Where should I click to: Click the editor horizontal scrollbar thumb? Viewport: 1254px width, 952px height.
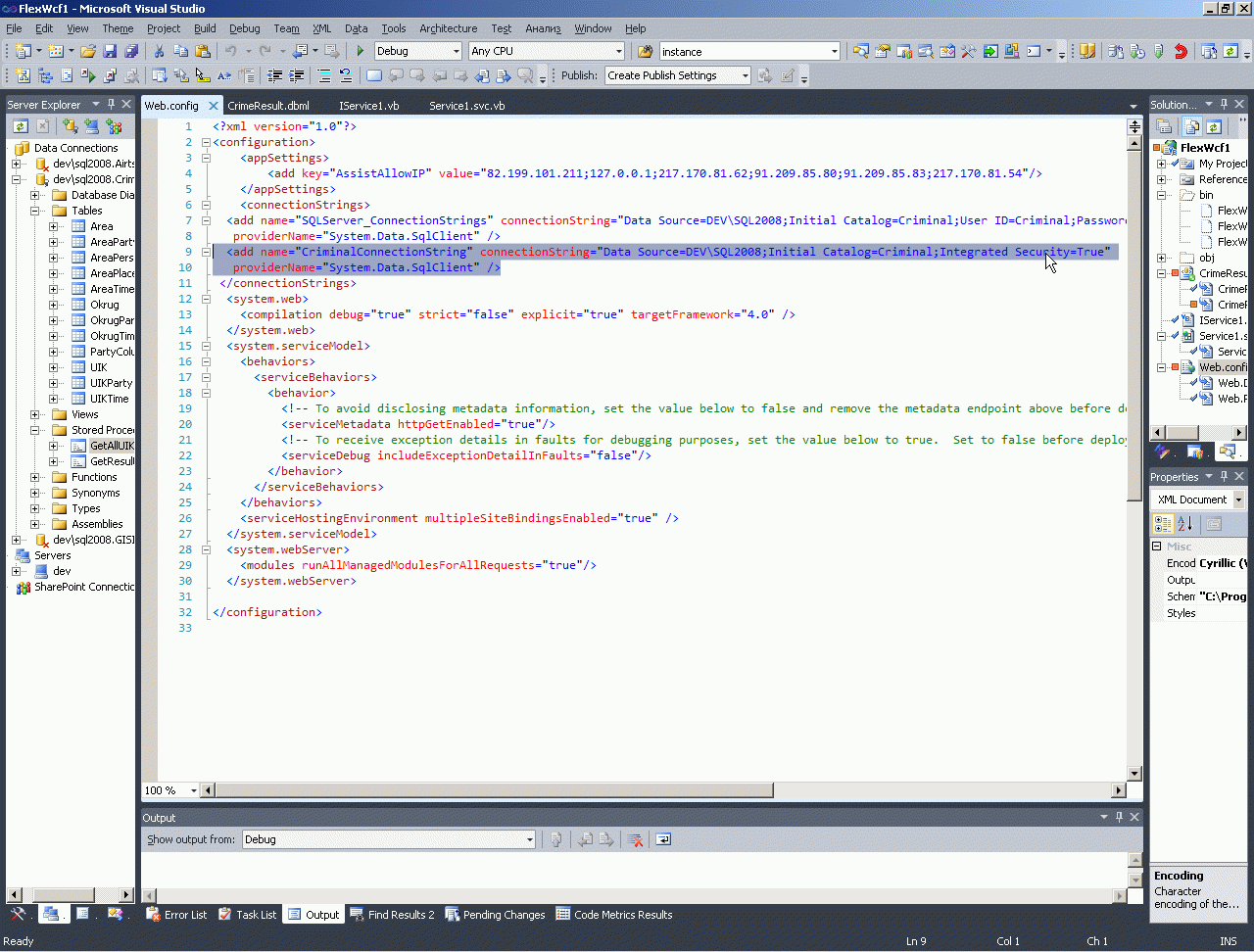pyautogui.click(x=494, y=790)
